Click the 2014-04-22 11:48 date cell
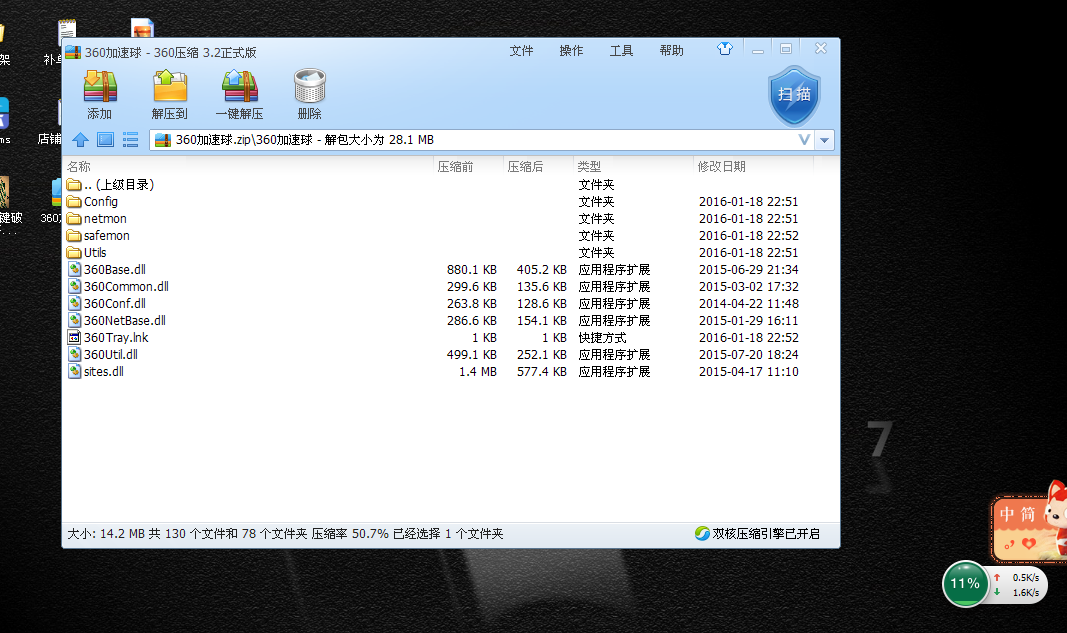Screen dimensions: 1067x633 (749, 304)
